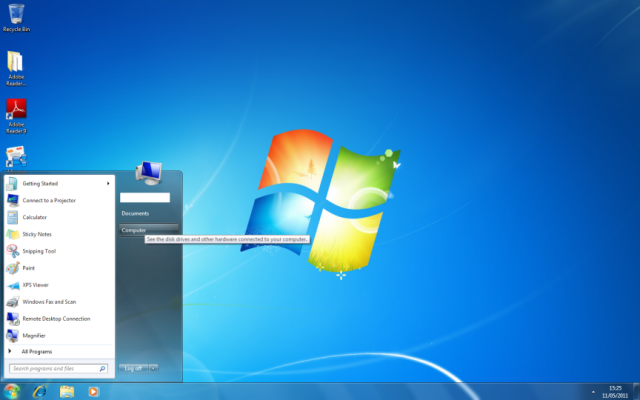Start Snipping Tool from the list
This screenshot has height=400, width=640.
pyautogui.click(x=59, y=251)
